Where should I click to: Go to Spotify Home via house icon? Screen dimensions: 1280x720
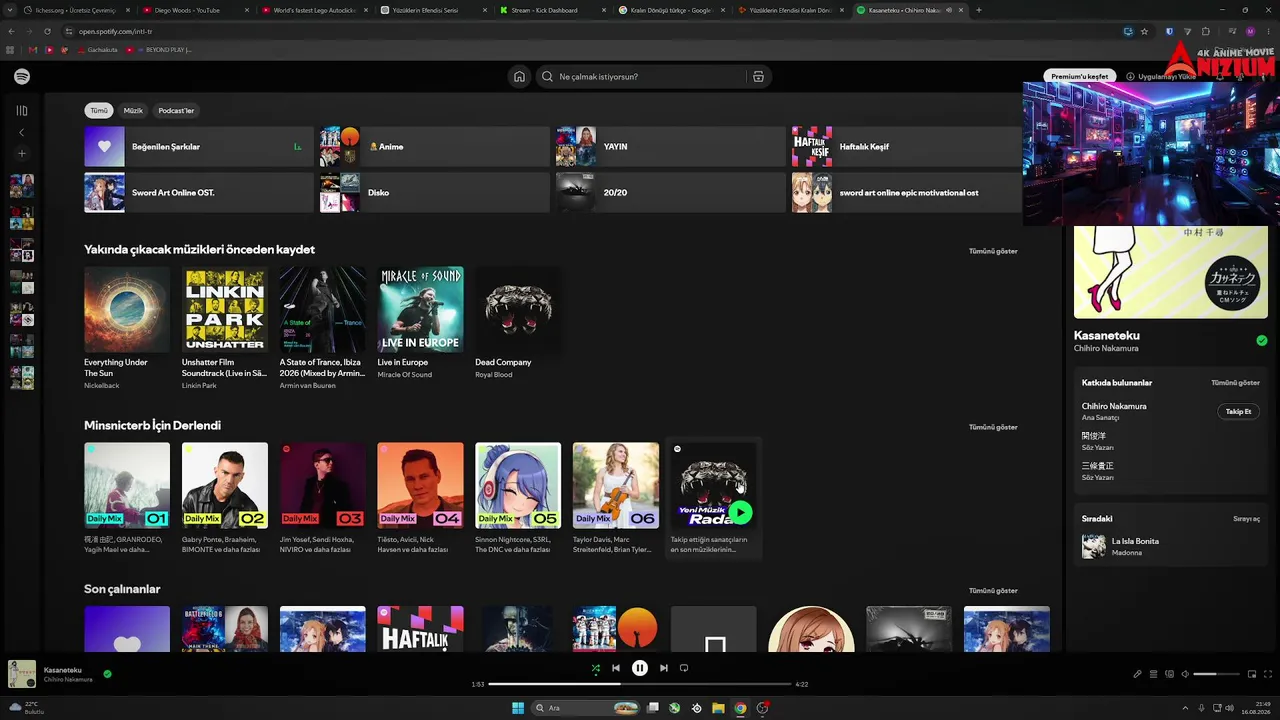(x=519, y=76)
